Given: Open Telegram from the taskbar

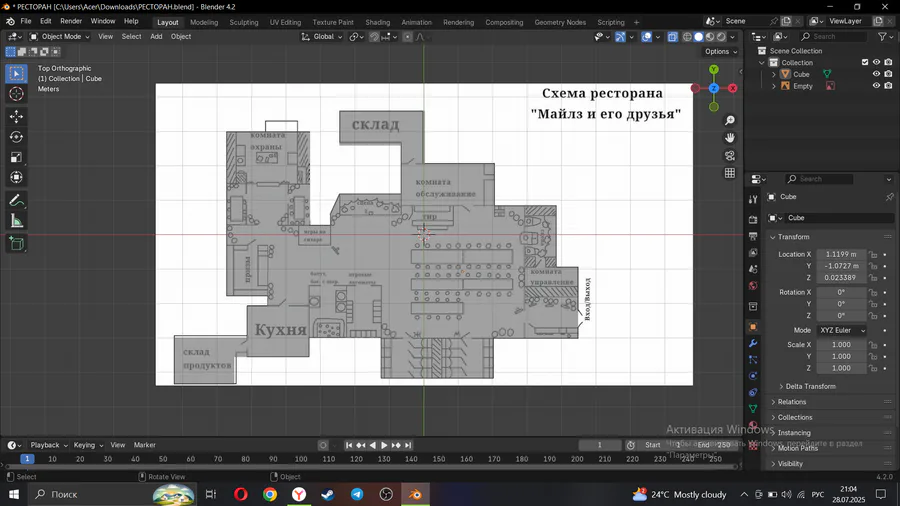Looking at the screenshot, I should pos(356,494).
